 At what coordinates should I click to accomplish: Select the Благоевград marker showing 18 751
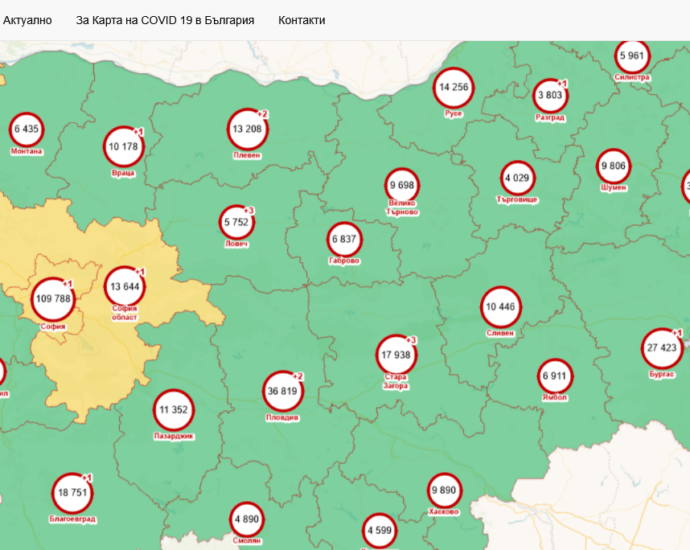[x=73, y=492]
